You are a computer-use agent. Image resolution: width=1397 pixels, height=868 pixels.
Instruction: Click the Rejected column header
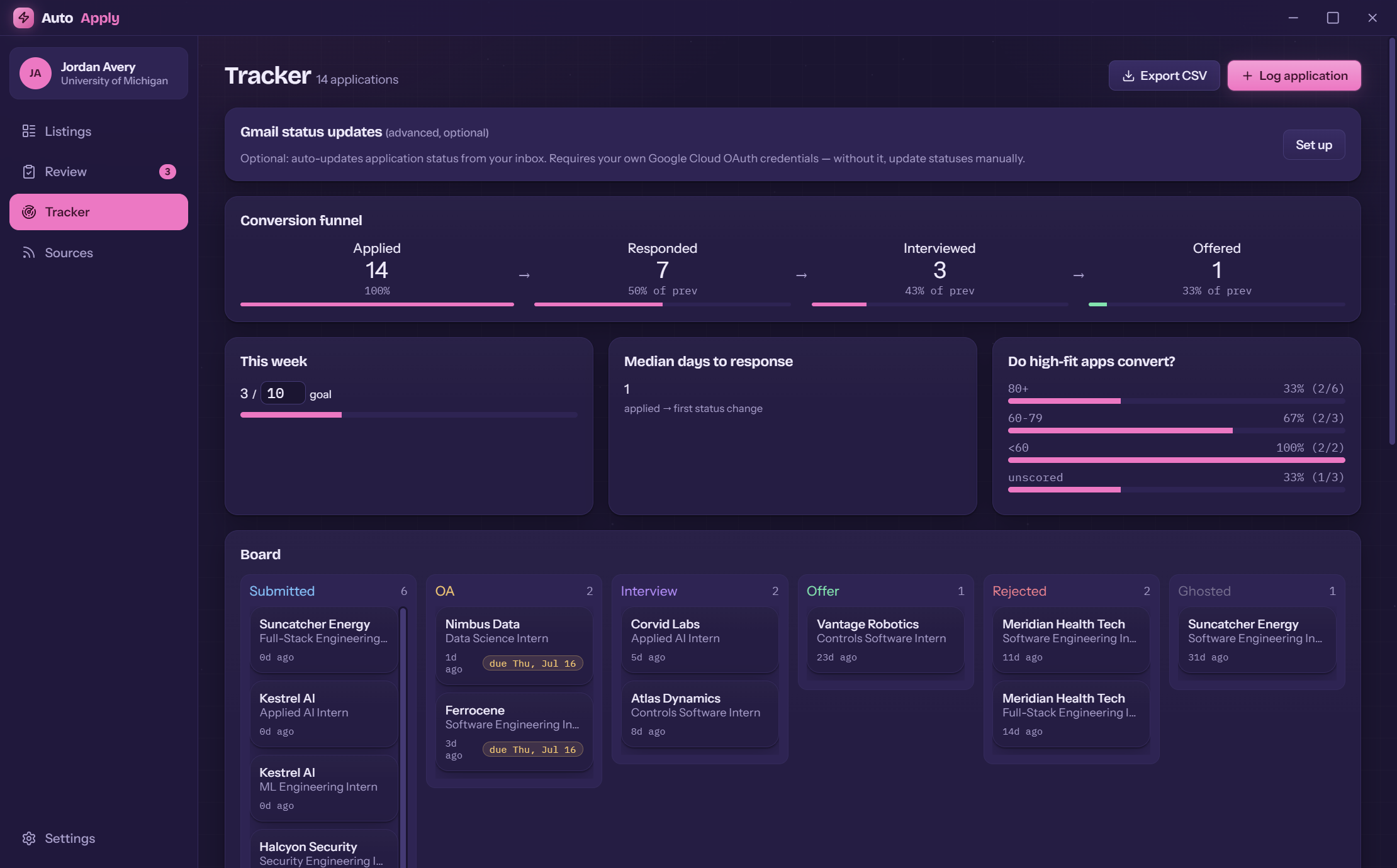coord(1071,591)
